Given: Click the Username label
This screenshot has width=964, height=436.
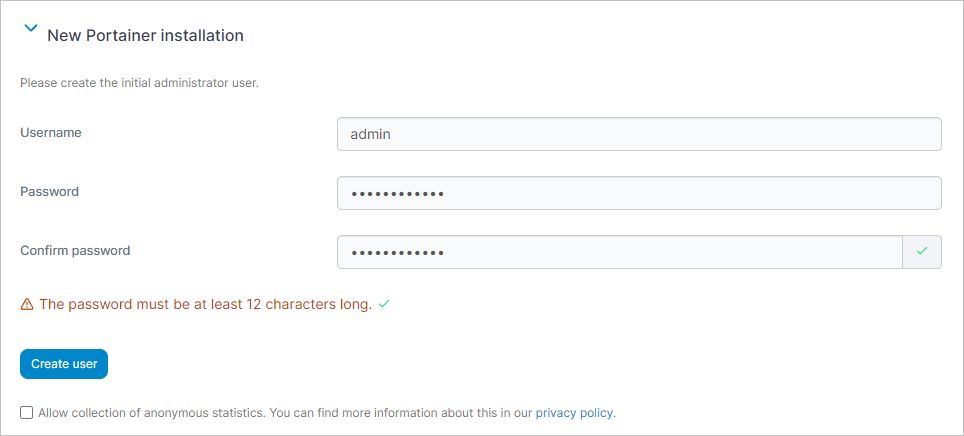Looking at the screenshot, I should pyautogui.click(x=50, y=132).
